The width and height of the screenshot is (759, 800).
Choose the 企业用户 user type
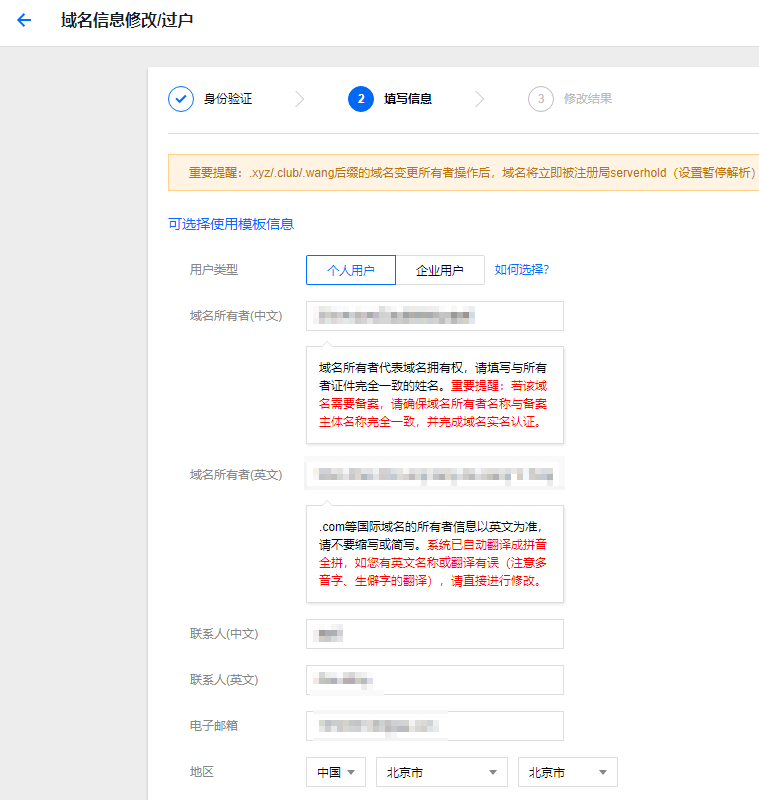440,270
